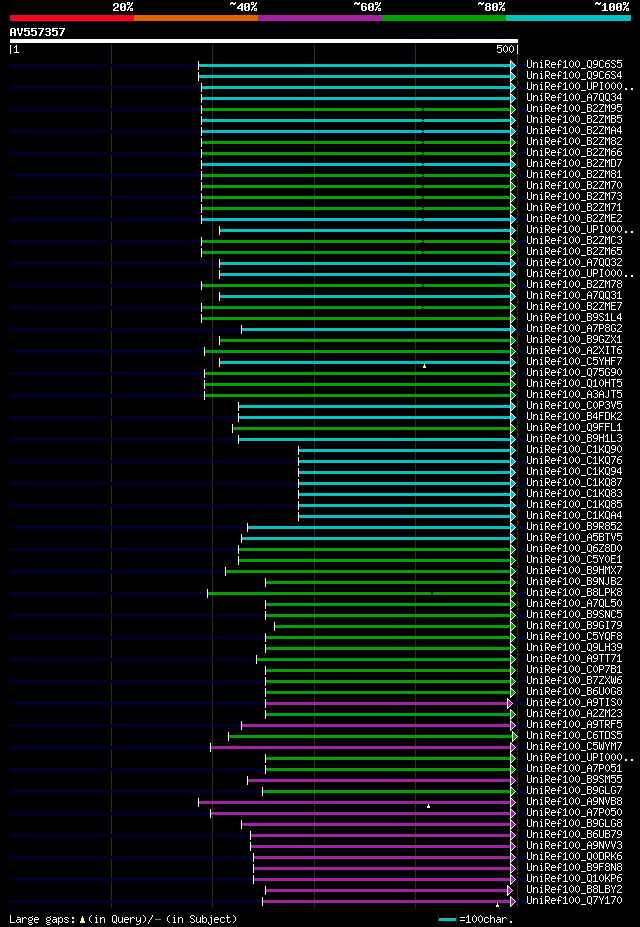Select the UniRef100_B9SM55 label
Screen dimensions: 640x927
point(574,780)
